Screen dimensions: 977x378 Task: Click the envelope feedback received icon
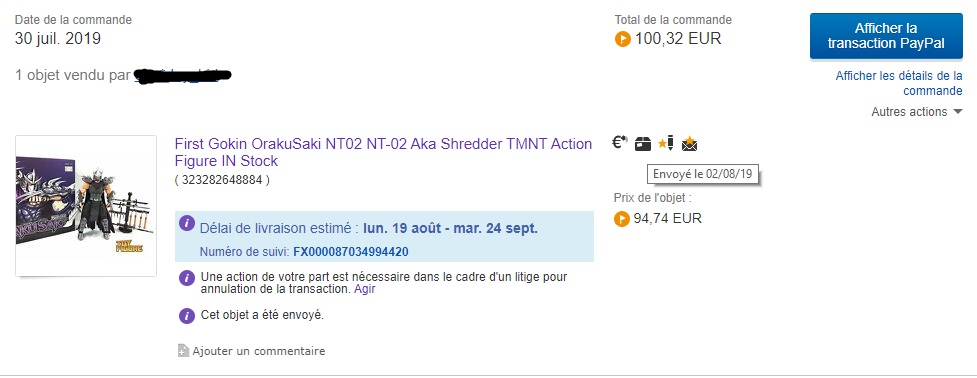pyautogui.click(x=689, y=144)
